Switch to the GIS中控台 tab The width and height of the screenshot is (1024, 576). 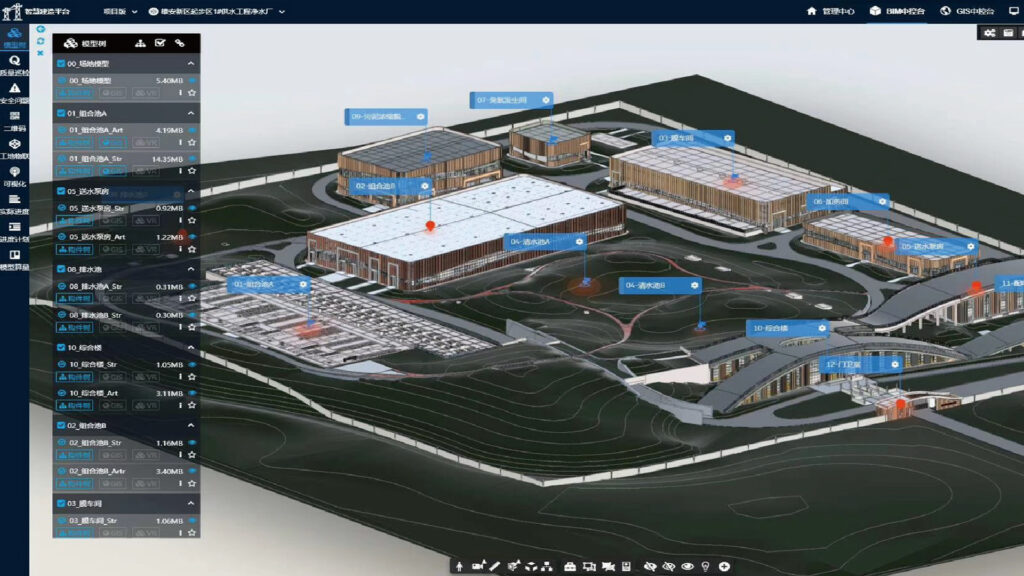pos(972,11)
